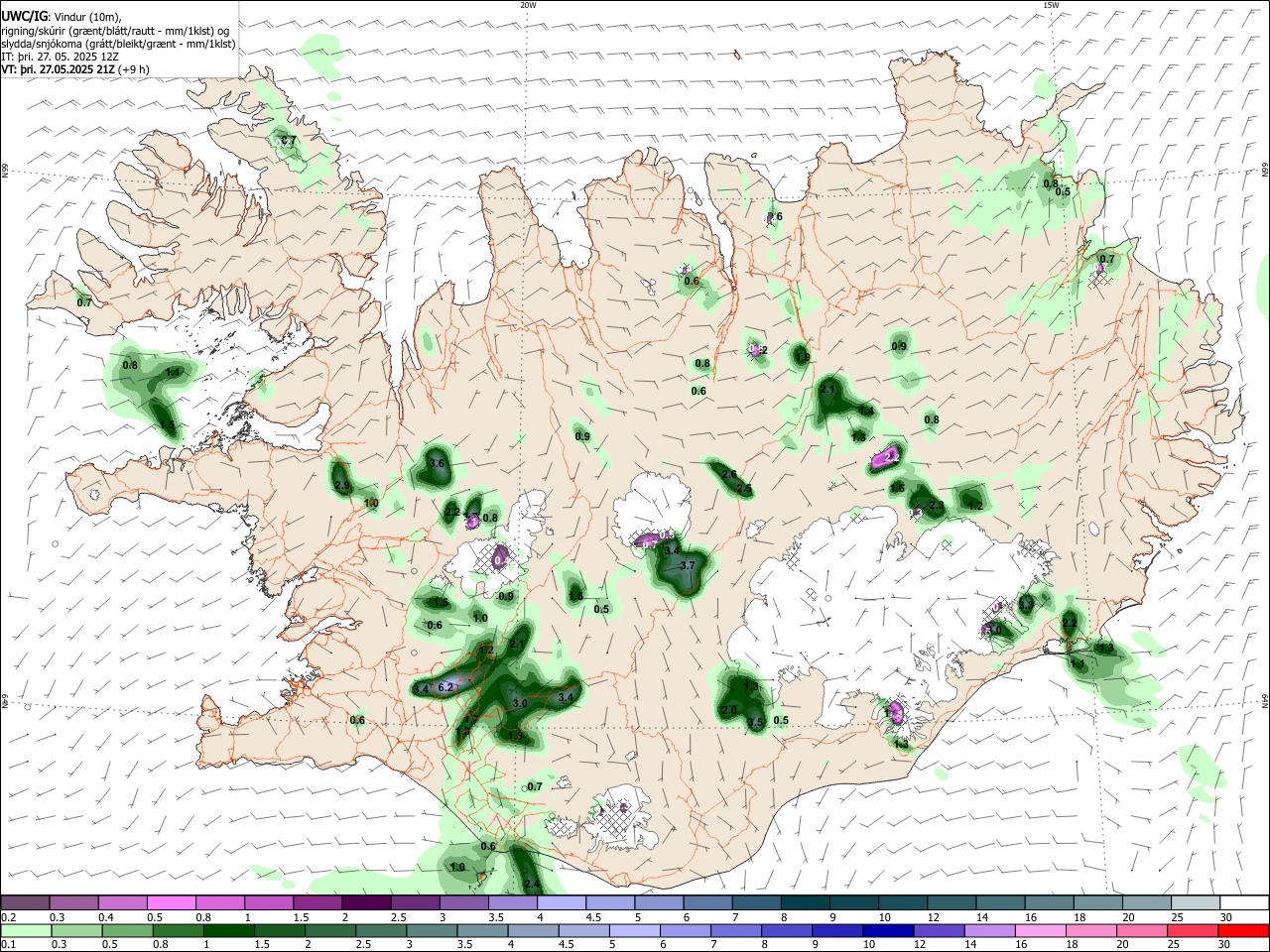The height and width of the screenshot is (952, 1270).
Task: Click the 3.7 precipitation value
Action: 687,565
